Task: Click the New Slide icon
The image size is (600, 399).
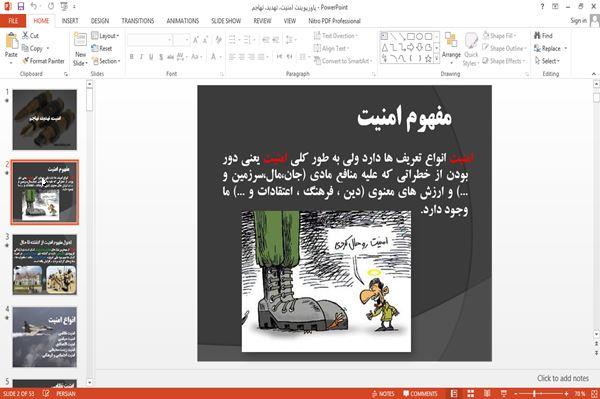Action: pos(80,40)
